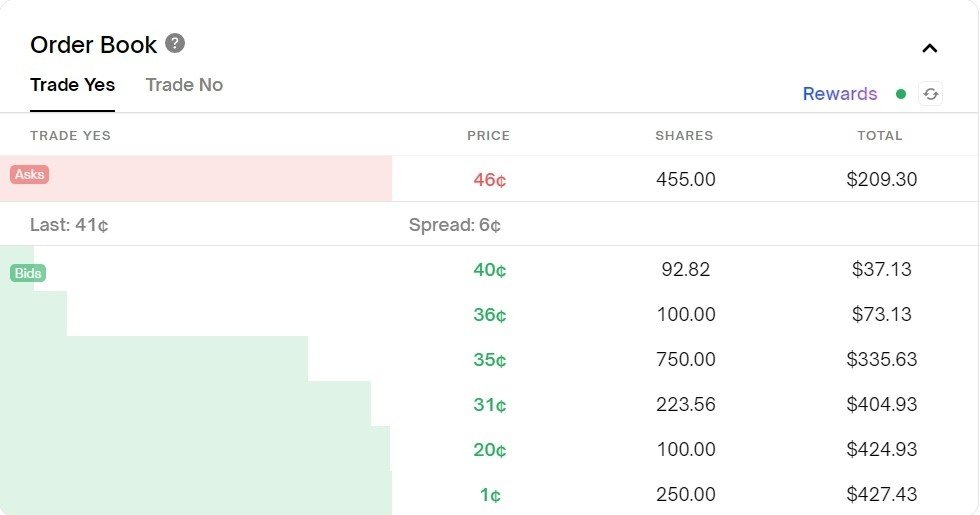Image resolution: width=980 pixels, height=515 pixels.
Task: Click the Price column header
Action: 488,135
